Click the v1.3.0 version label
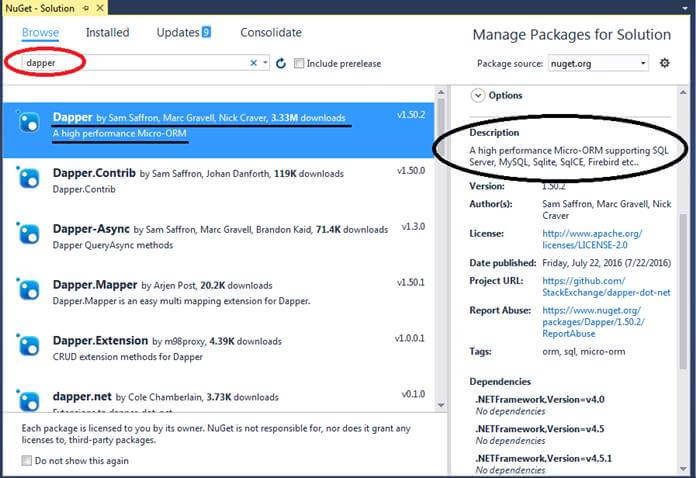This screenshot has height=478, width=696. click(x=413, y=227)
